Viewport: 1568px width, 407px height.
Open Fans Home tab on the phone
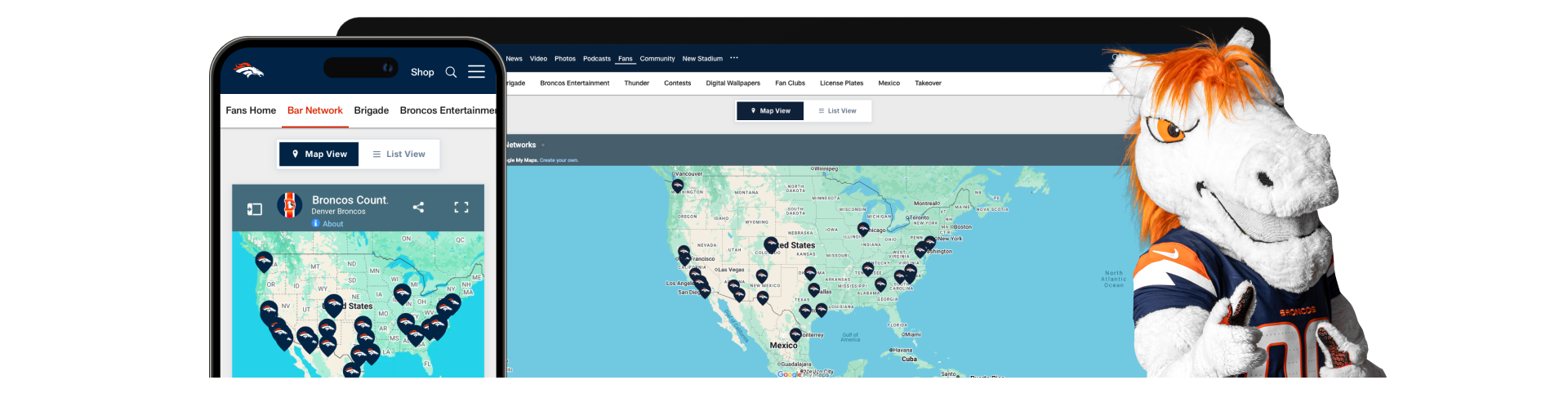251,110
